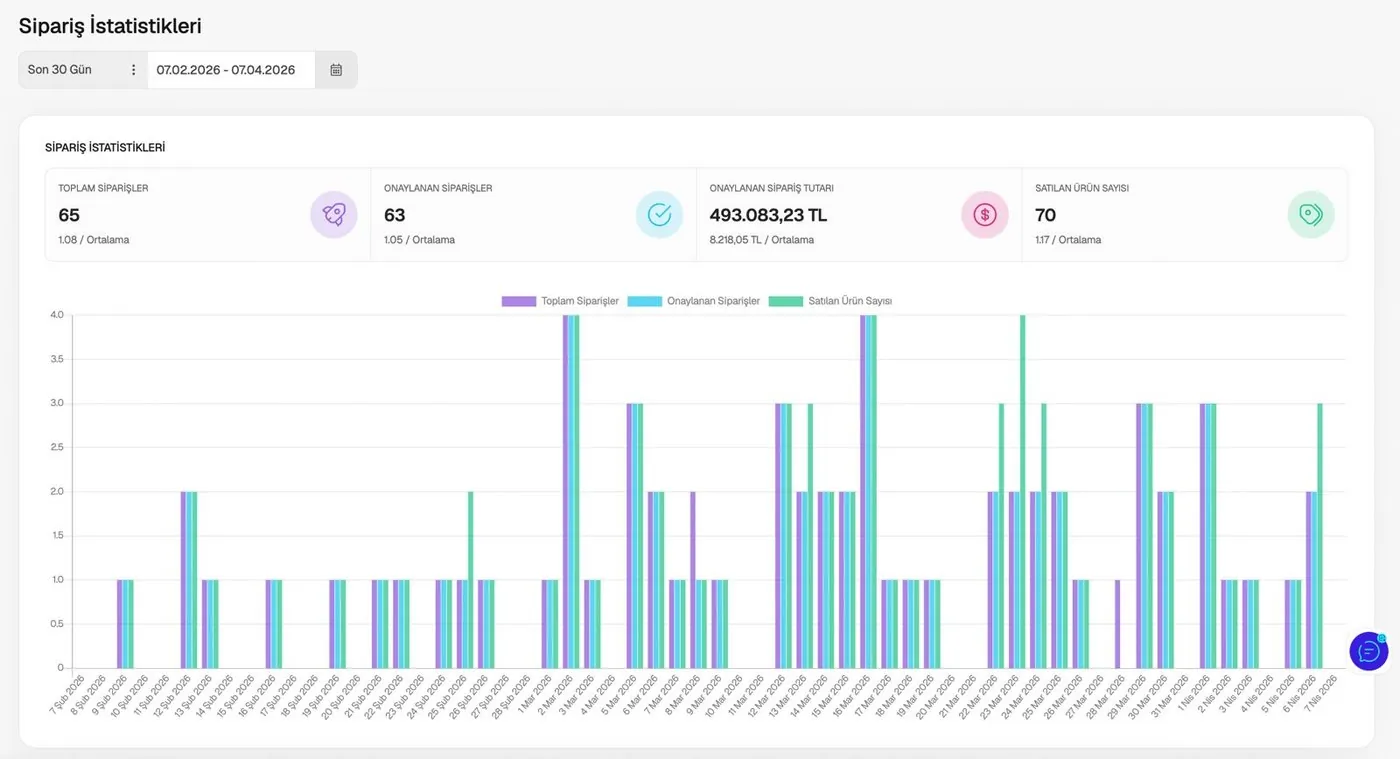Open the Son 30 Gün period dropdown
Viewport: 1400px width, 759px height.
click(x=83, y=70)
